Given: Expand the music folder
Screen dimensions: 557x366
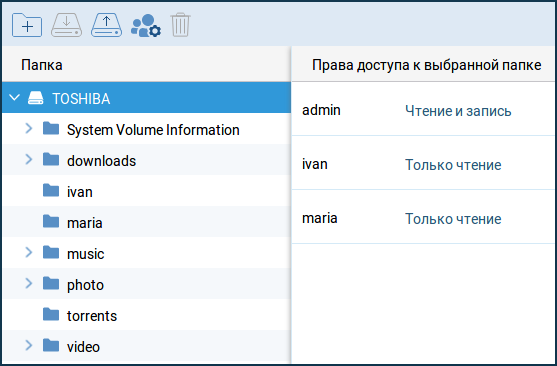Looking at the screenshot, I should [29, 252].
